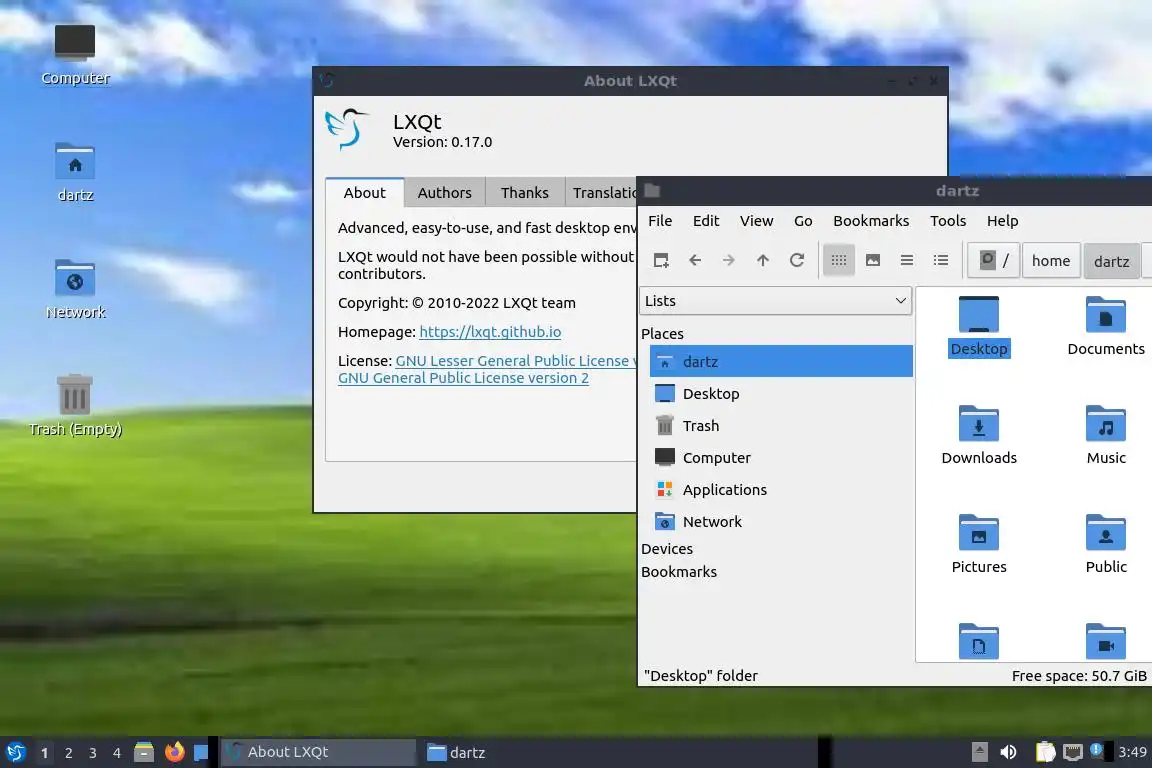Select Desktop in the Places list
The height and width of the screenshot is (768, 1152).
point(781,393)
